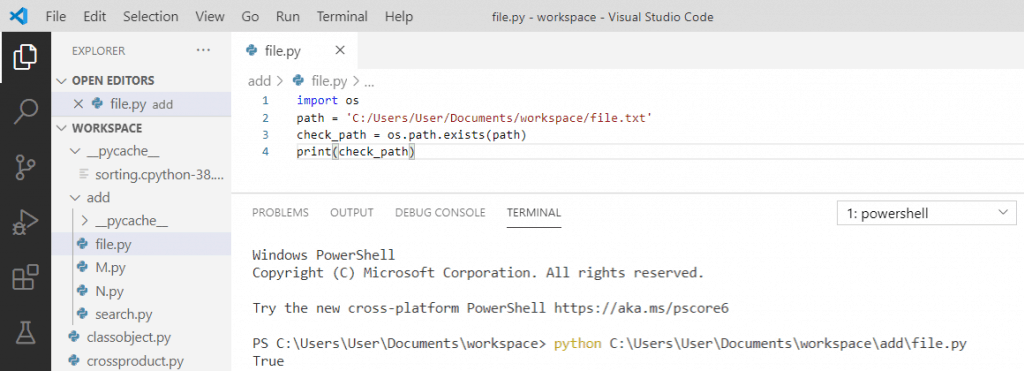Screen dimensions: 1024x371
Task: Open Explorer more actions ellipsis
Action: point(203,50)
